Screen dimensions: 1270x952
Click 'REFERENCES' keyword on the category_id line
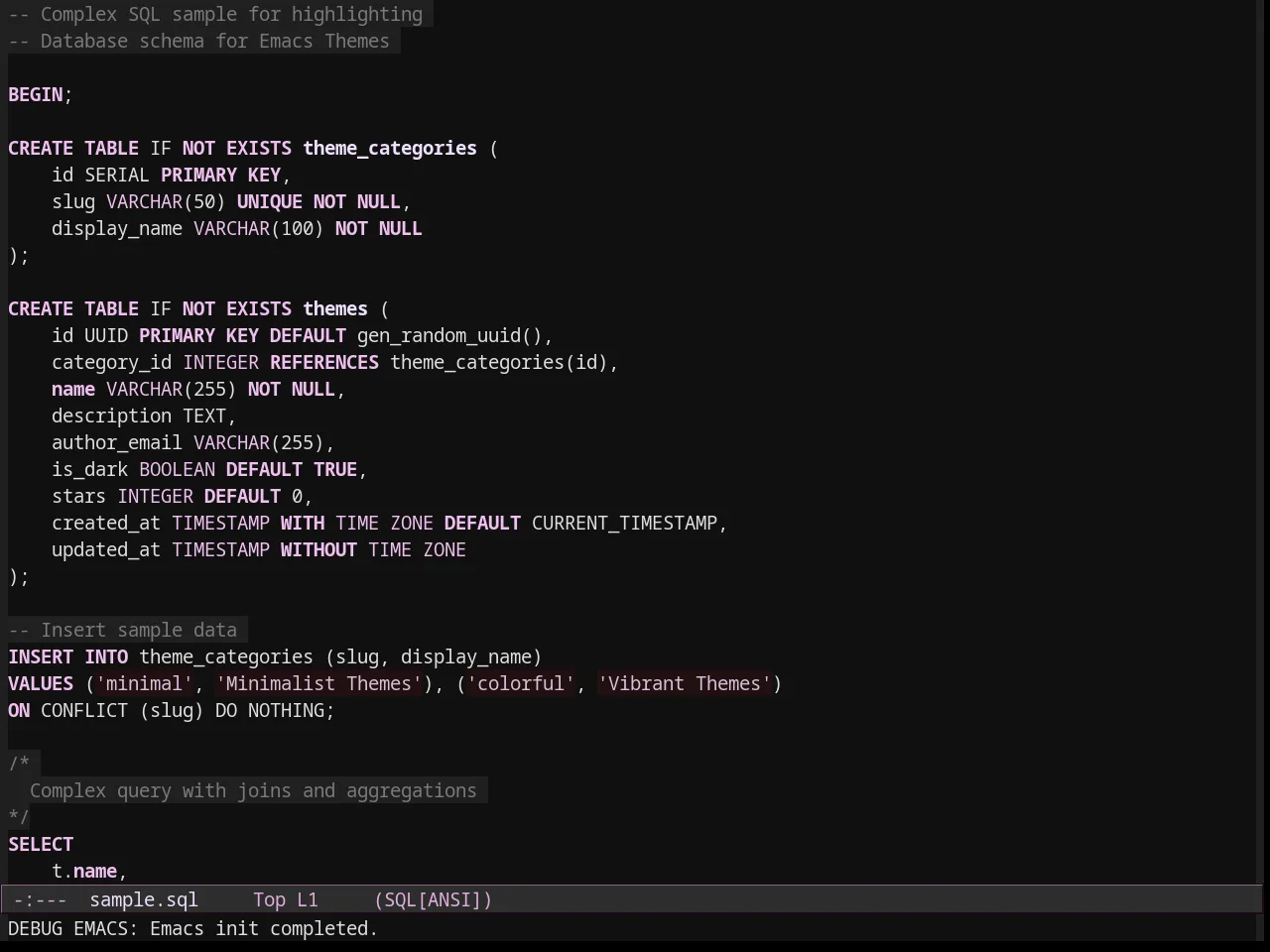(324, 363)
